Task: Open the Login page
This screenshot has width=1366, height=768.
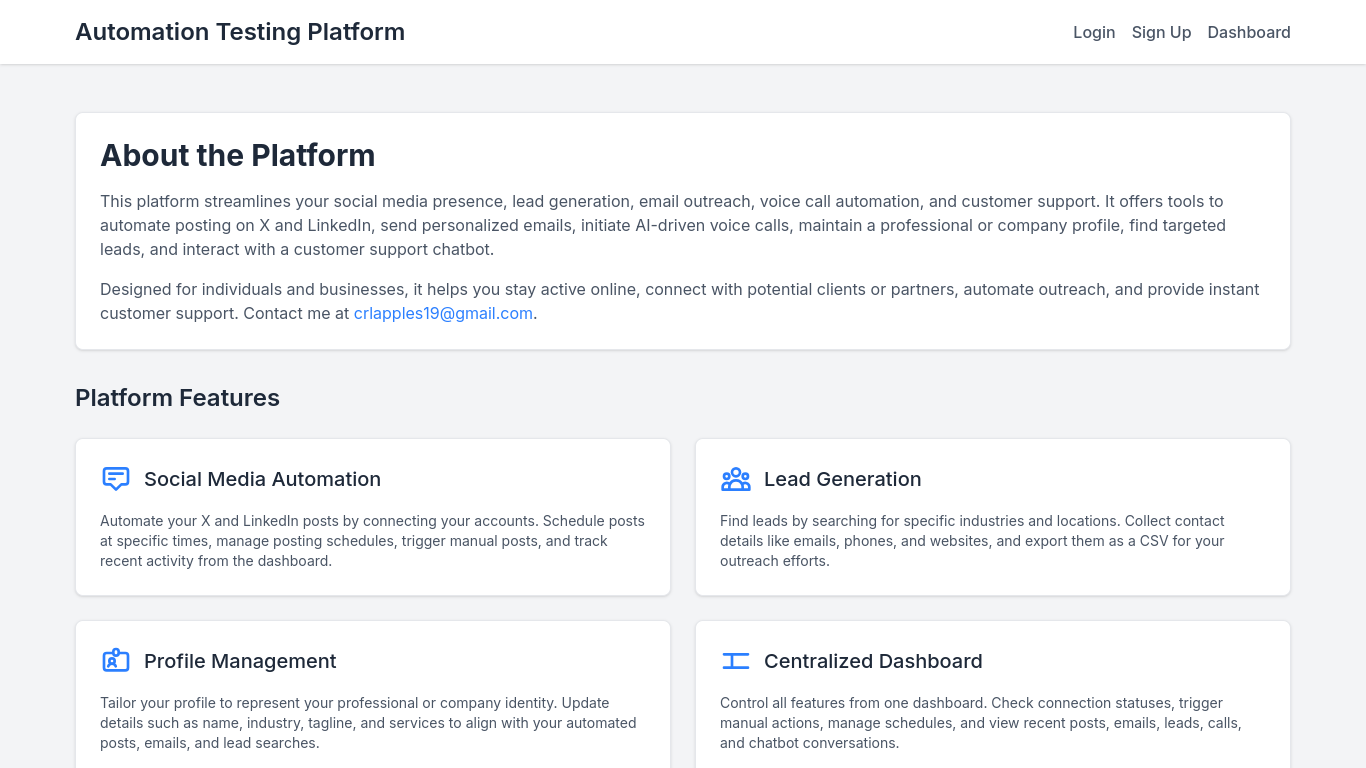Action: click(1094, 32)
